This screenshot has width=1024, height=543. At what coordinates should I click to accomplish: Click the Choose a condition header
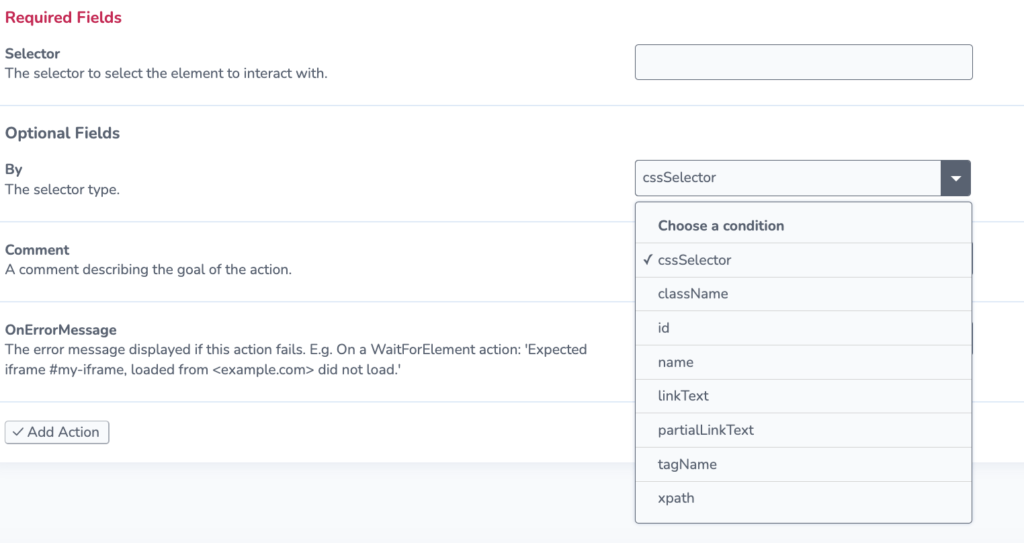point(721,226)
